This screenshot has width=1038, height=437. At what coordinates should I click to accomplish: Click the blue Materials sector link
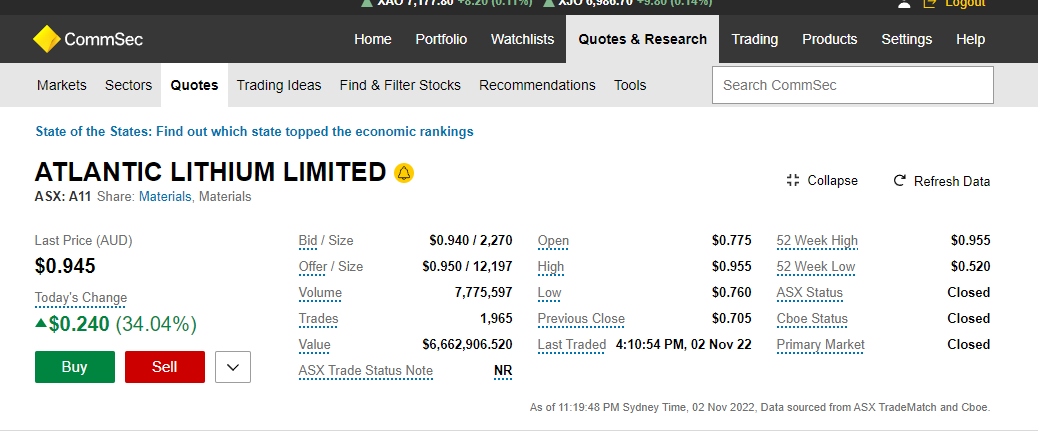pos(165,197)
